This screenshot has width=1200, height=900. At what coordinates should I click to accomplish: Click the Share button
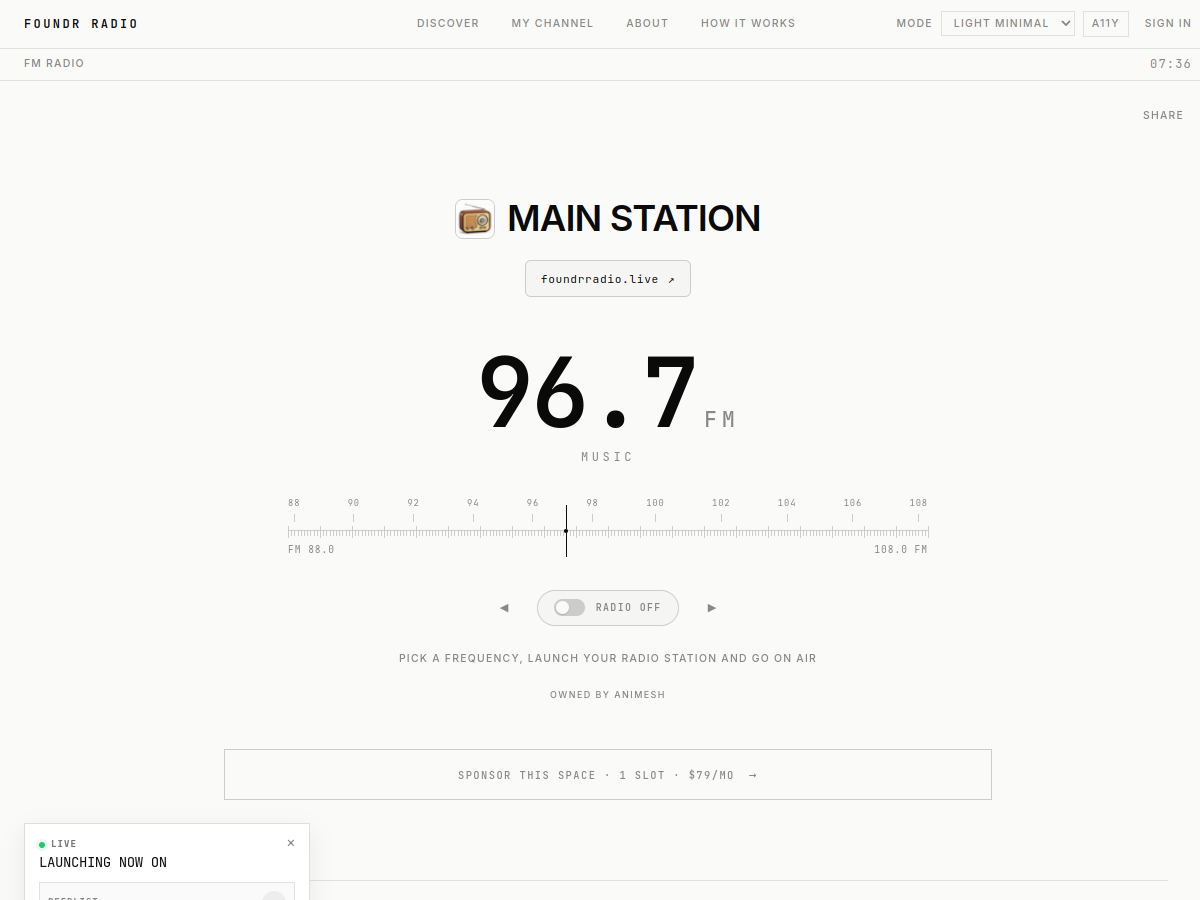[1163, 116]
